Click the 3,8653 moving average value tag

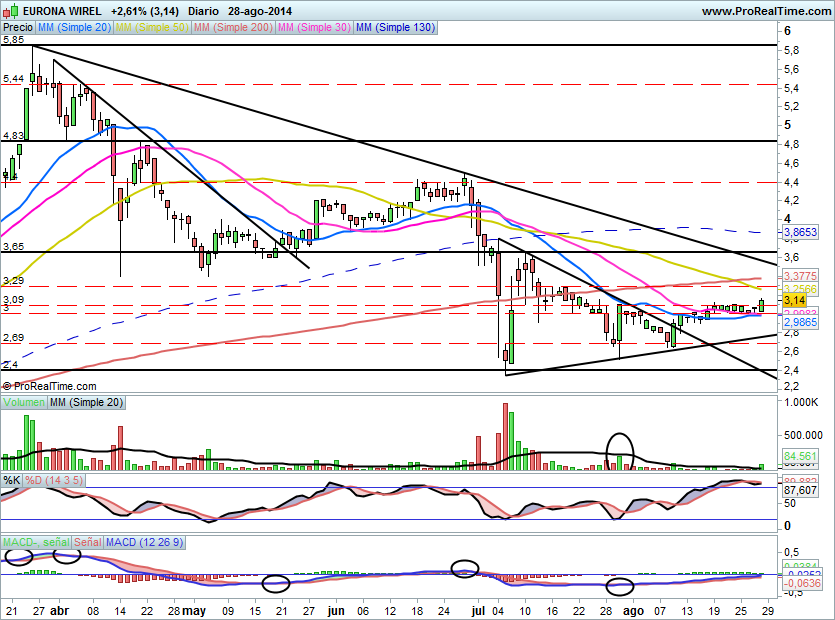pos(800,232)
